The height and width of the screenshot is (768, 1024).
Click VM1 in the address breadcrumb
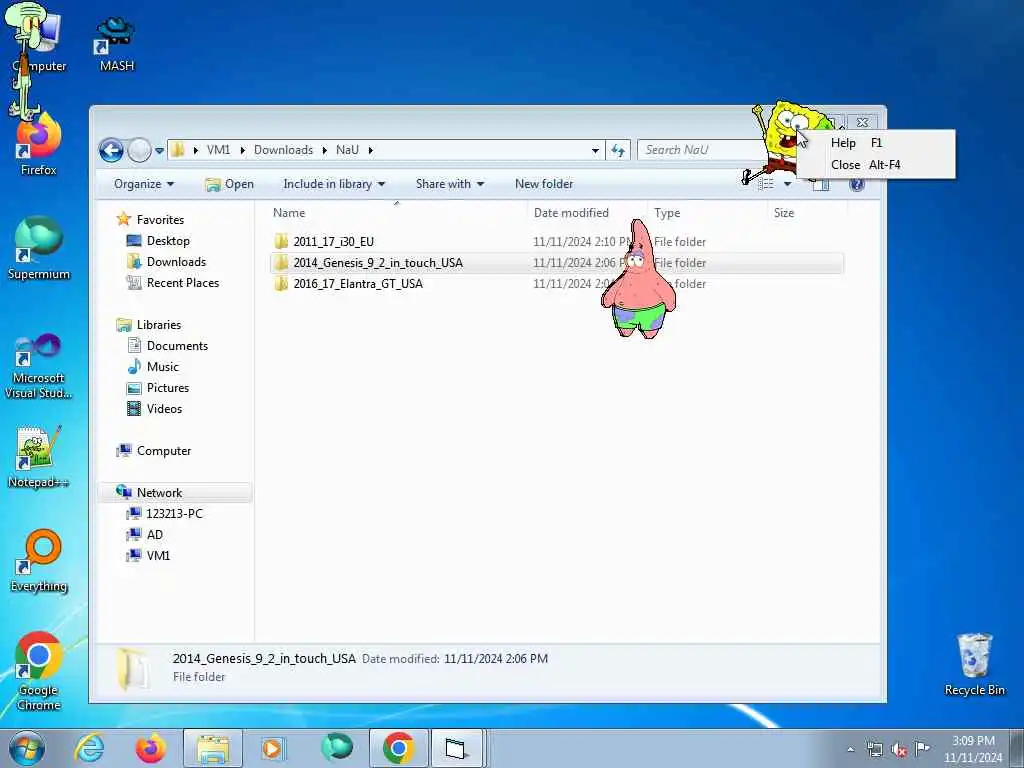[218, 150]
